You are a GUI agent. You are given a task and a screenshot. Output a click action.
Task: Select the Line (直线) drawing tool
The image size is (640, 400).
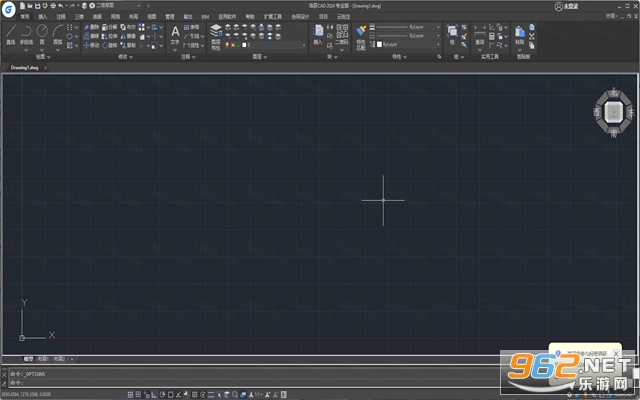pos(11,34)
